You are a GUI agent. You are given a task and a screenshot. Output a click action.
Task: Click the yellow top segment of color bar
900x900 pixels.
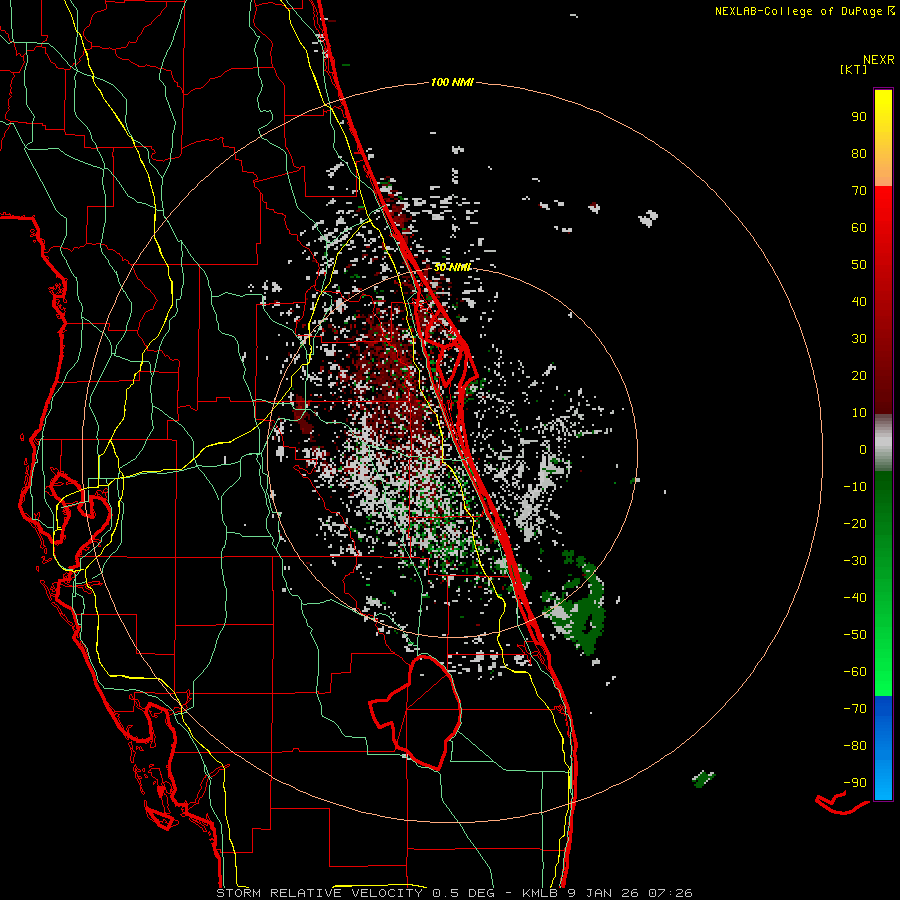883,138
